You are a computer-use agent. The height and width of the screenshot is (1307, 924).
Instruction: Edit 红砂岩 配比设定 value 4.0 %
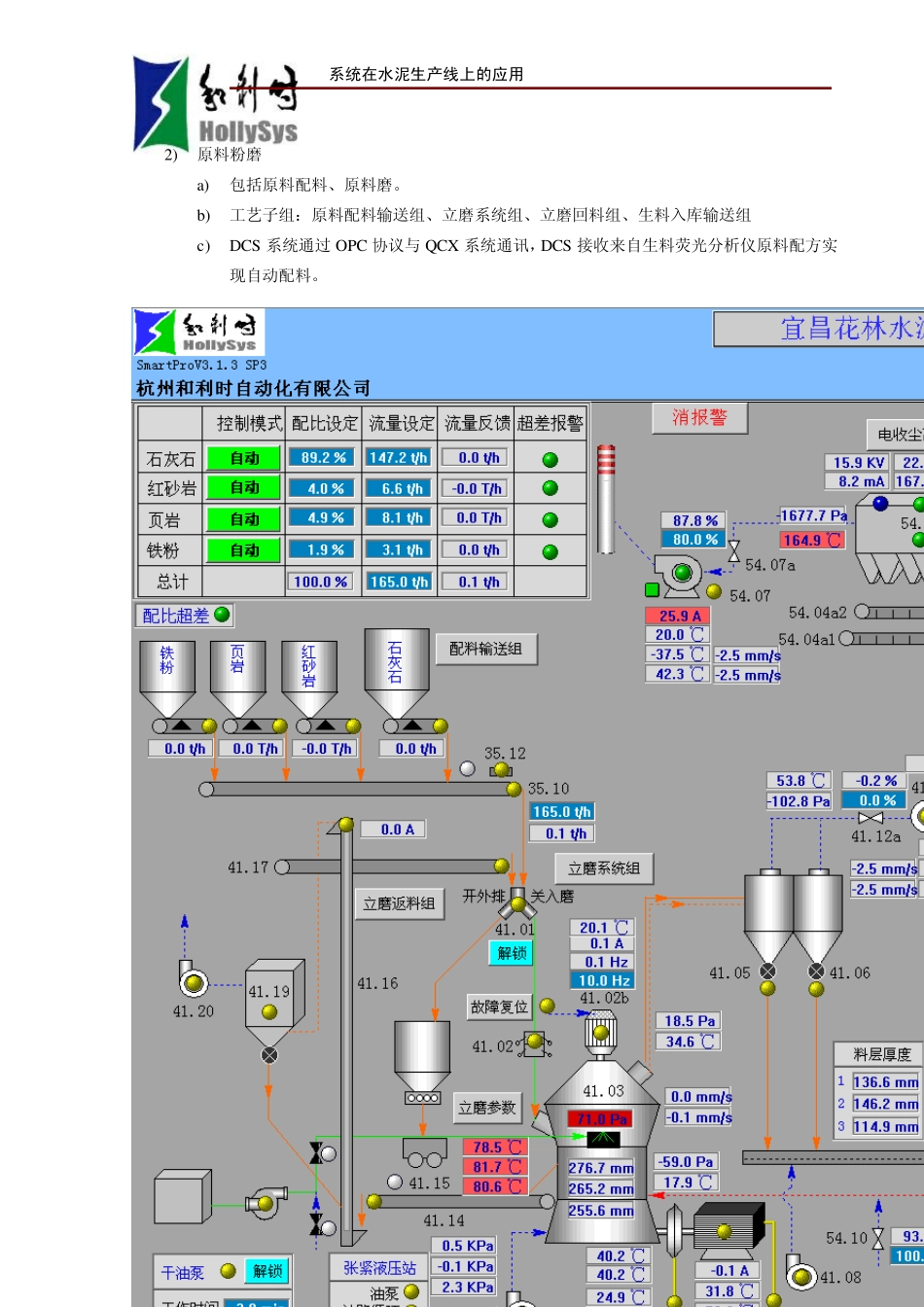tap(324, 488)
